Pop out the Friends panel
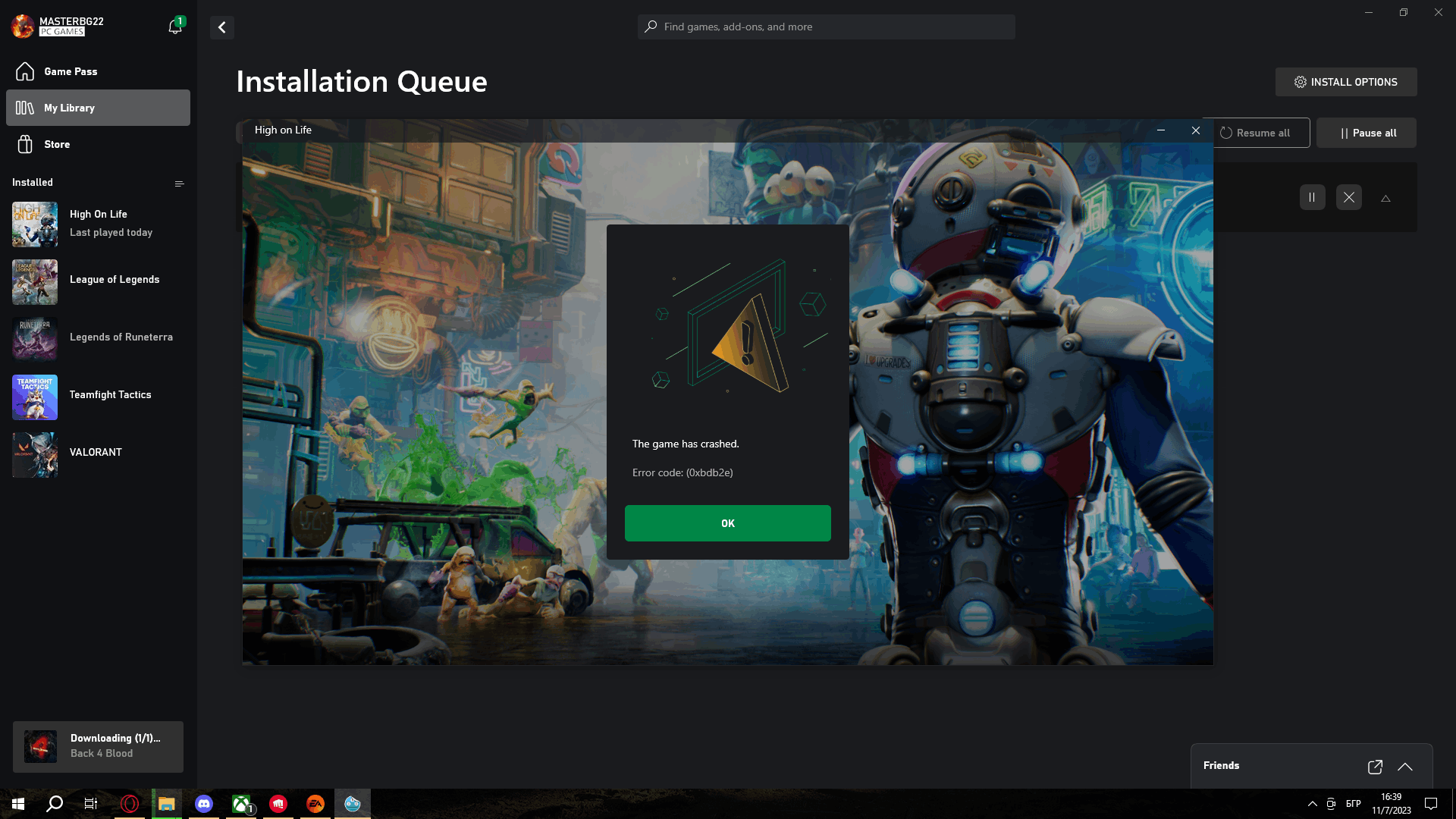This screenshot has height=819, width=1456. pyautogui.click(x=1375, y=767)
